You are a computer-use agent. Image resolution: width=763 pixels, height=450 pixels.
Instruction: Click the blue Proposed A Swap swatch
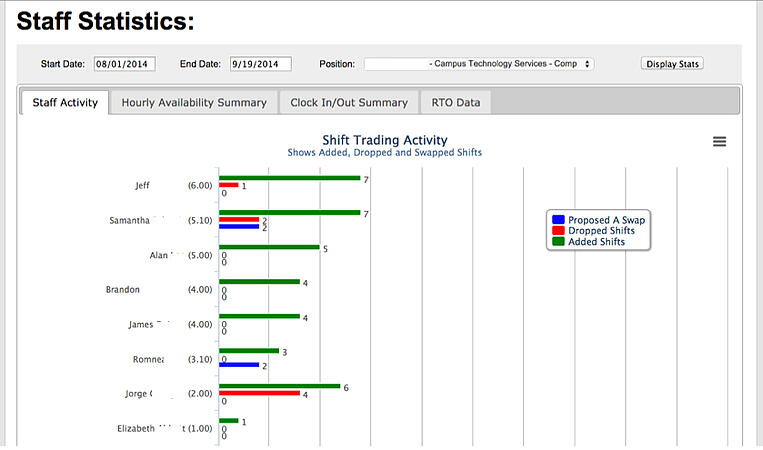point(558,219)
